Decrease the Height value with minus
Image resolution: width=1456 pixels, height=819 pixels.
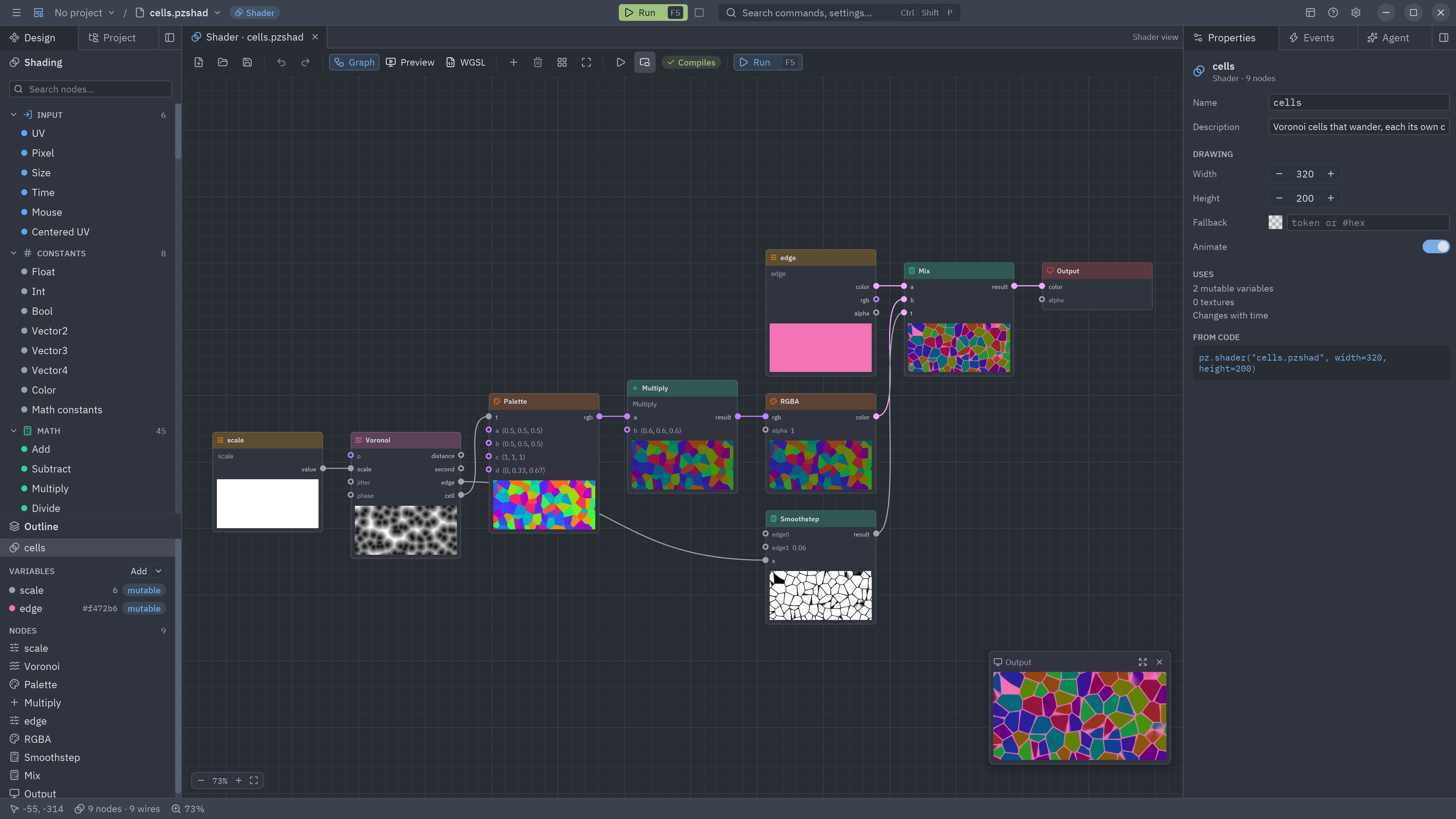click(x=1279, y=198)
